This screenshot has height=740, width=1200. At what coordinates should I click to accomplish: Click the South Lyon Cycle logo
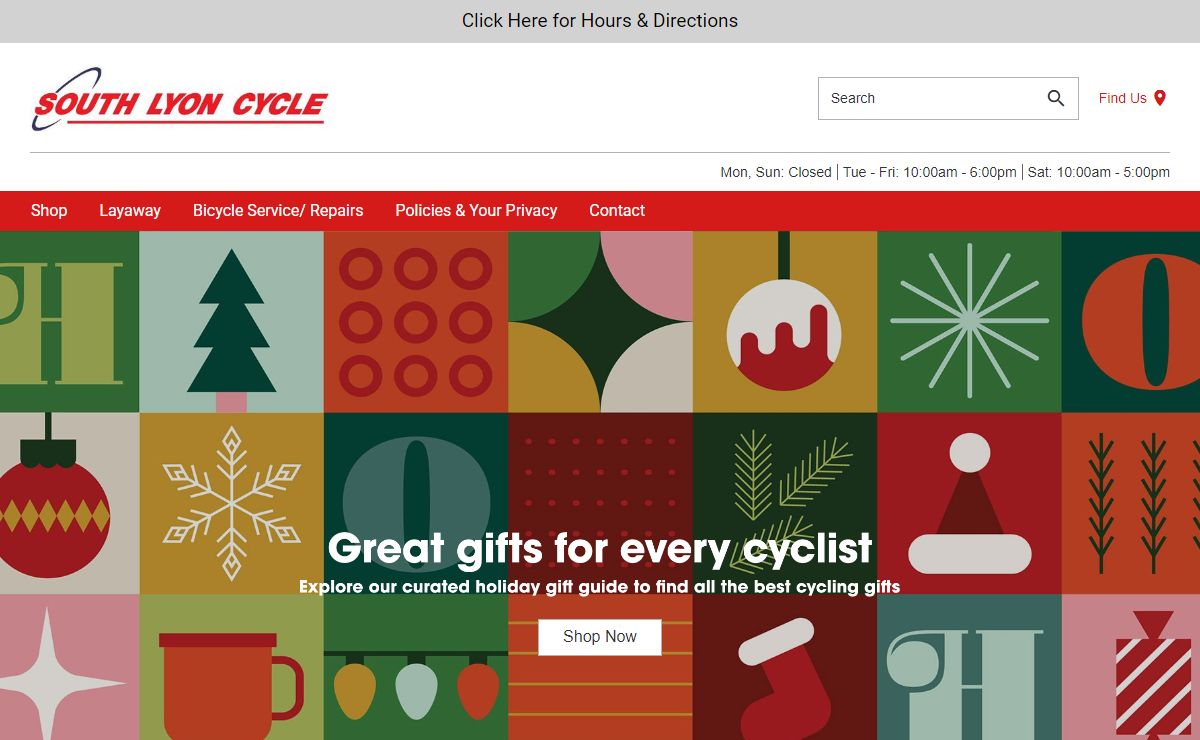pyautogui.click(x=179, y=99)
